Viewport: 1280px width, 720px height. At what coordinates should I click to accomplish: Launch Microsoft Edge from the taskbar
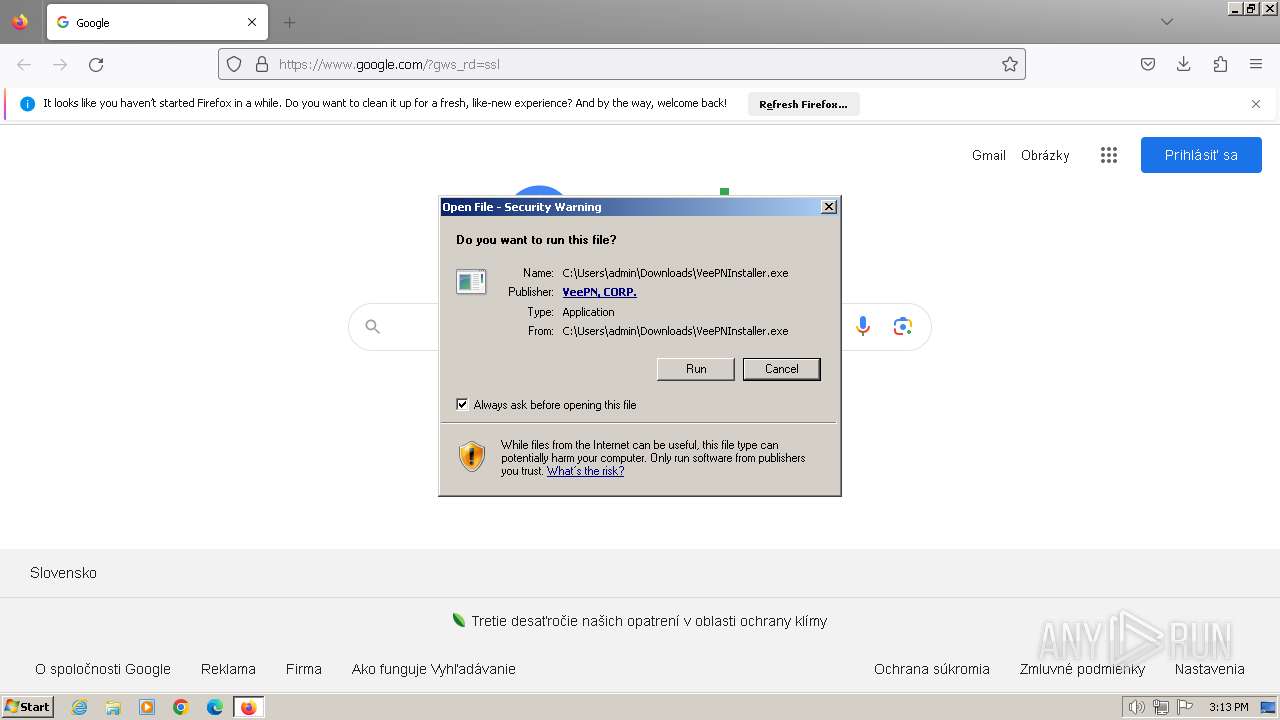[x=215, y=707]
